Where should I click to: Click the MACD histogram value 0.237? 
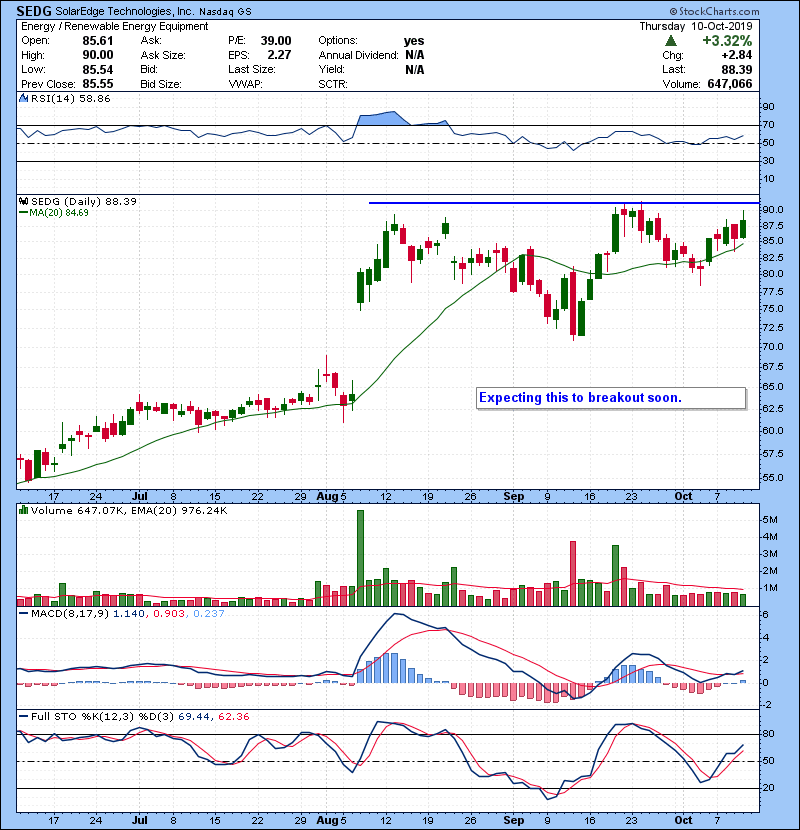click(209, 614)
